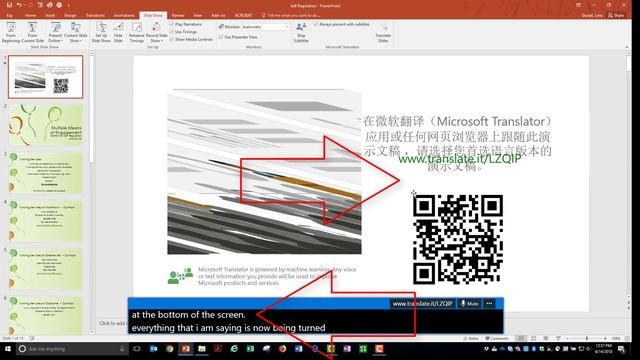Open subtitle bar more options (…)
Viewport: 640px width, 360px height.
click(x=489, y=303)
